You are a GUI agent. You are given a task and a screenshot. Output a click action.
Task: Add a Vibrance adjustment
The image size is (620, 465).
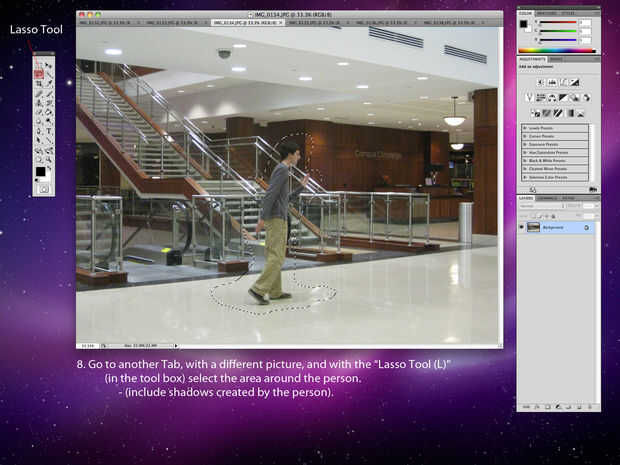pyautogui.click(x=529, y=98)
